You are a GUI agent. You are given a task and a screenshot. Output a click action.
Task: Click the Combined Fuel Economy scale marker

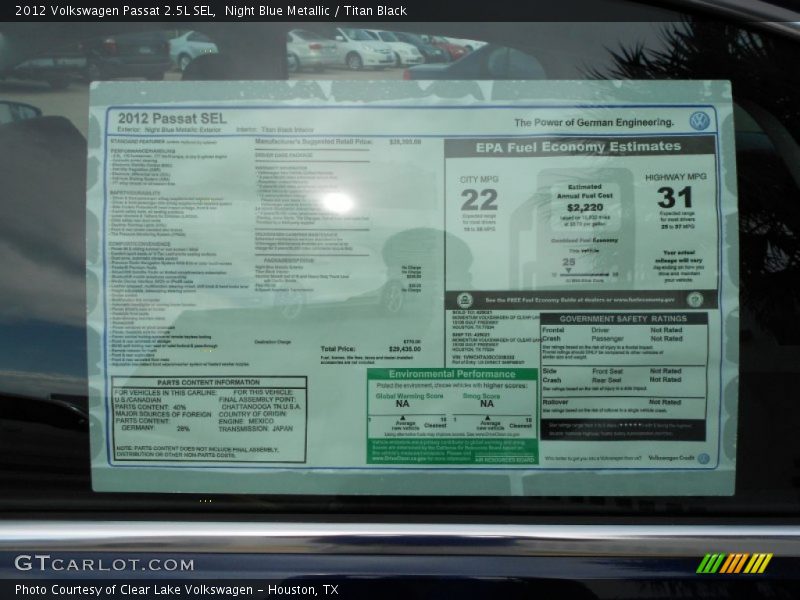[x=568, y=266]
